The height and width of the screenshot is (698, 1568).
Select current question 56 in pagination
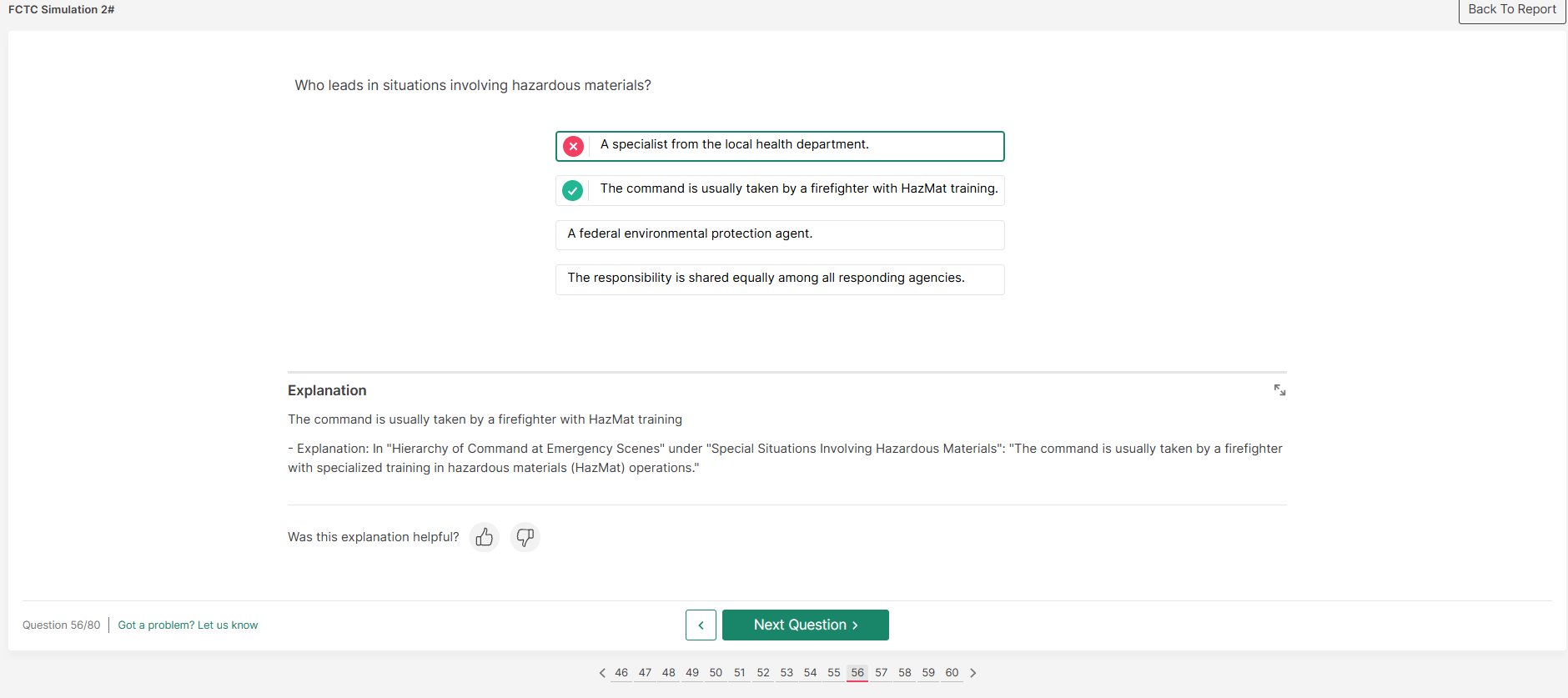click(x=857, y=673)
